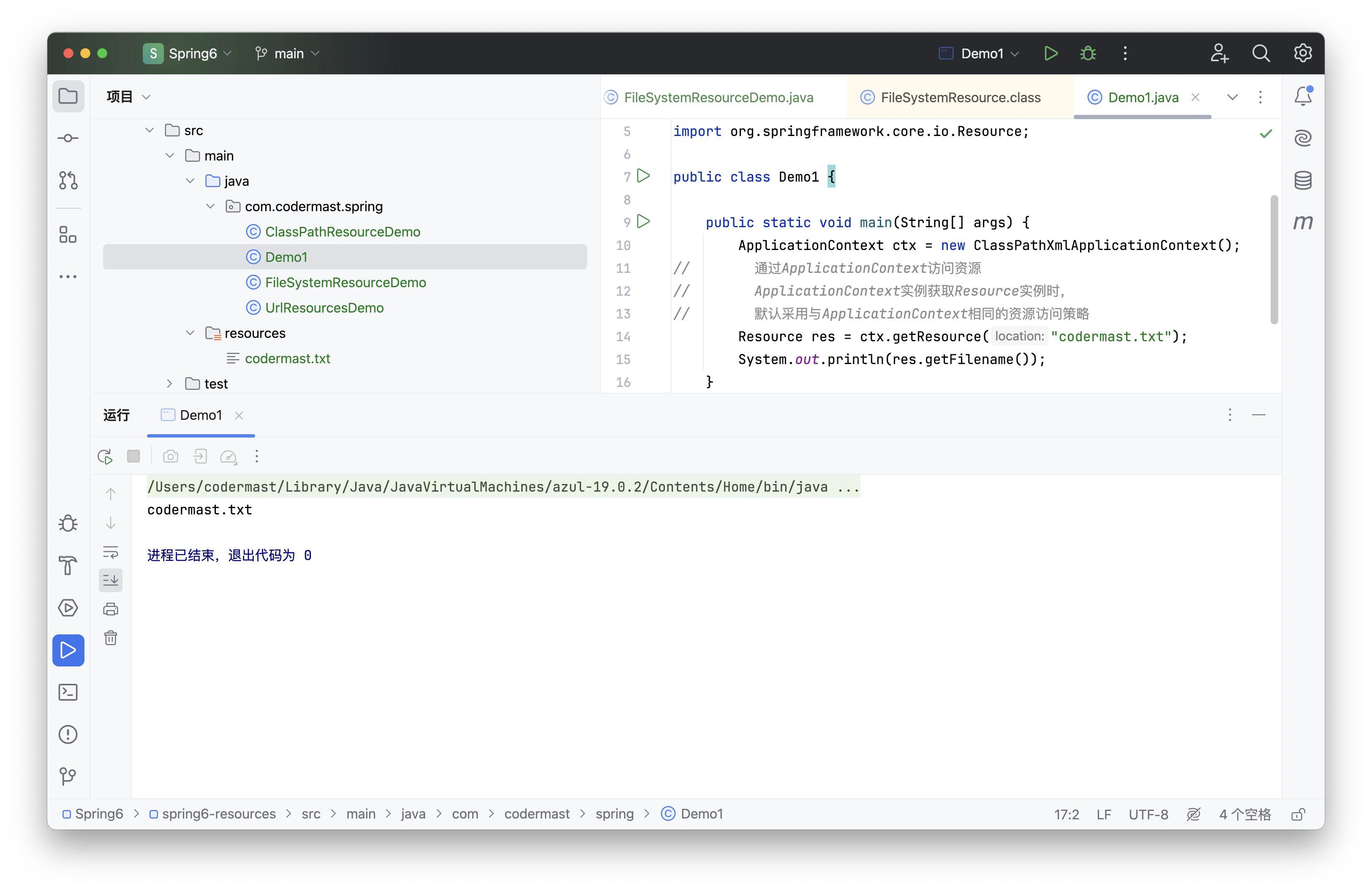The image size is (1372, 892).
Task: Click the Debug bug icon in toolbar
Action: tap(1088, 54)
